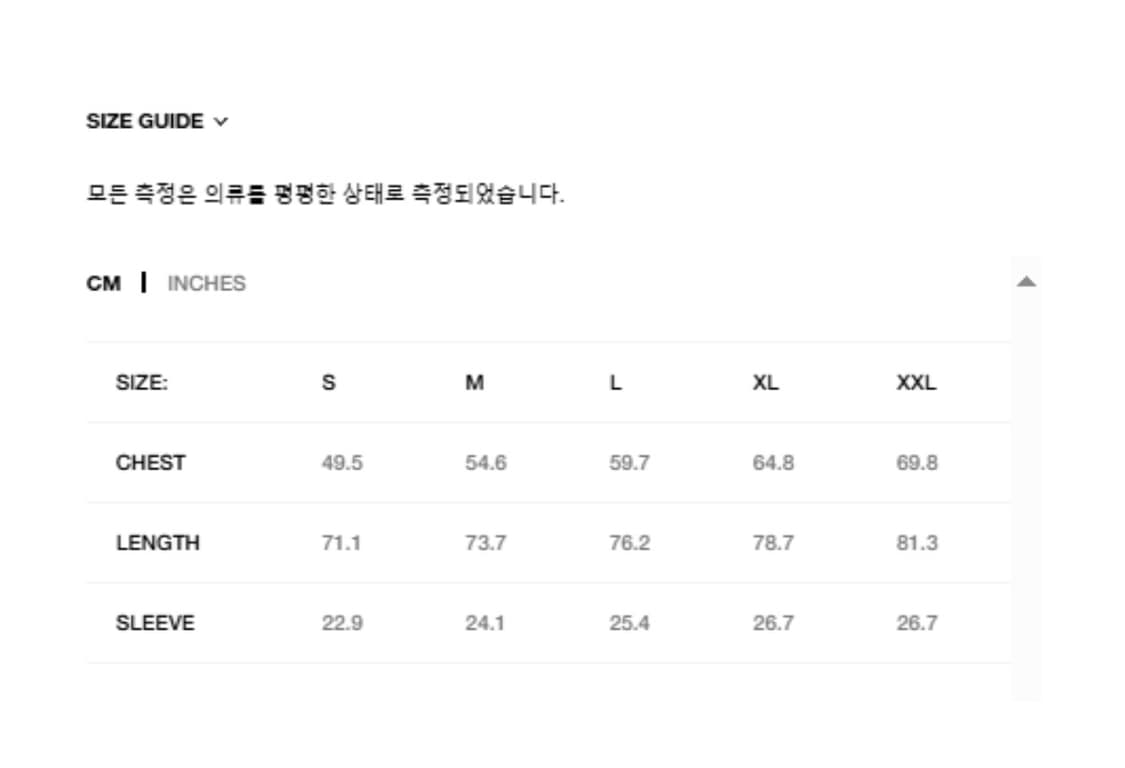
Task: Click the scrollbar up arrow
Action: pos(1026,282)
